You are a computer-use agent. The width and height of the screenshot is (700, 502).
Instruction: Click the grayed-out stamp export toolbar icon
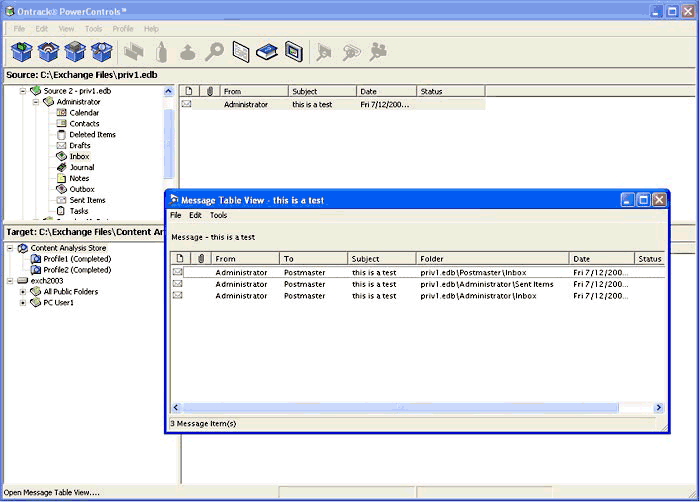188,52
